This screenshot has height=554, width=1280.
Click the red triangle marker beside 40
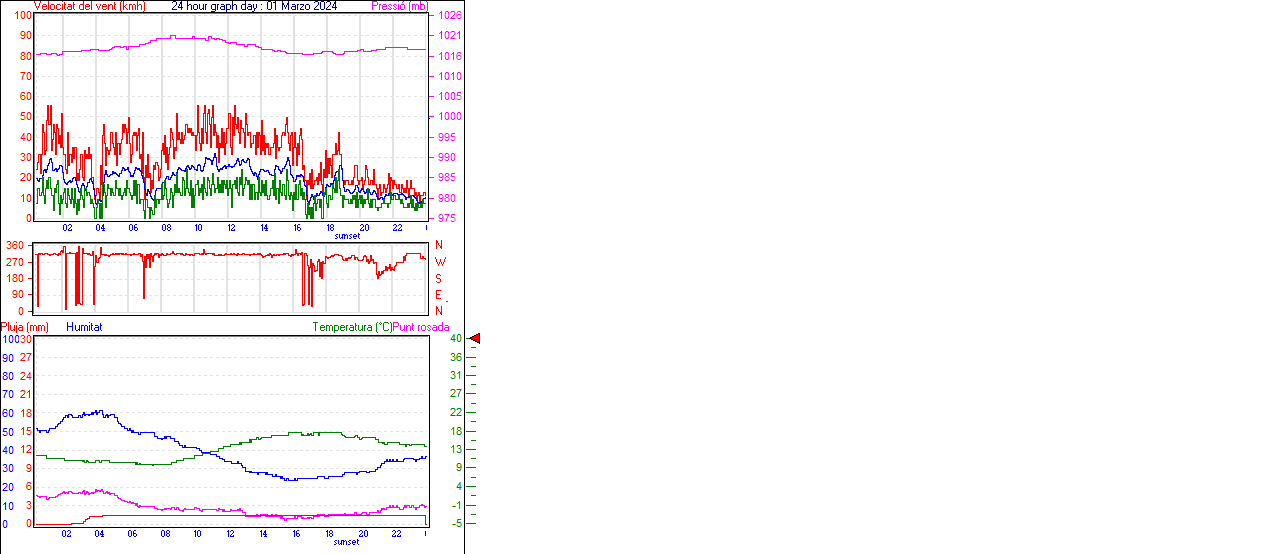[x=475, y=339]
